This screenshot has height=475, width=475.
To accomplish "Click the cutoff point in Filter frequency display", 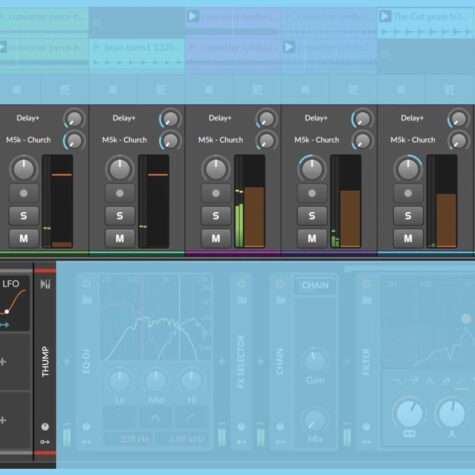I will point(466,318).
